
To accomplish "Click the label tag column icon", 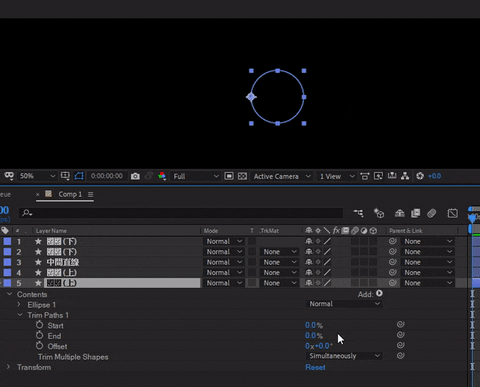I will pyautogui.click(x=5, y=230).
